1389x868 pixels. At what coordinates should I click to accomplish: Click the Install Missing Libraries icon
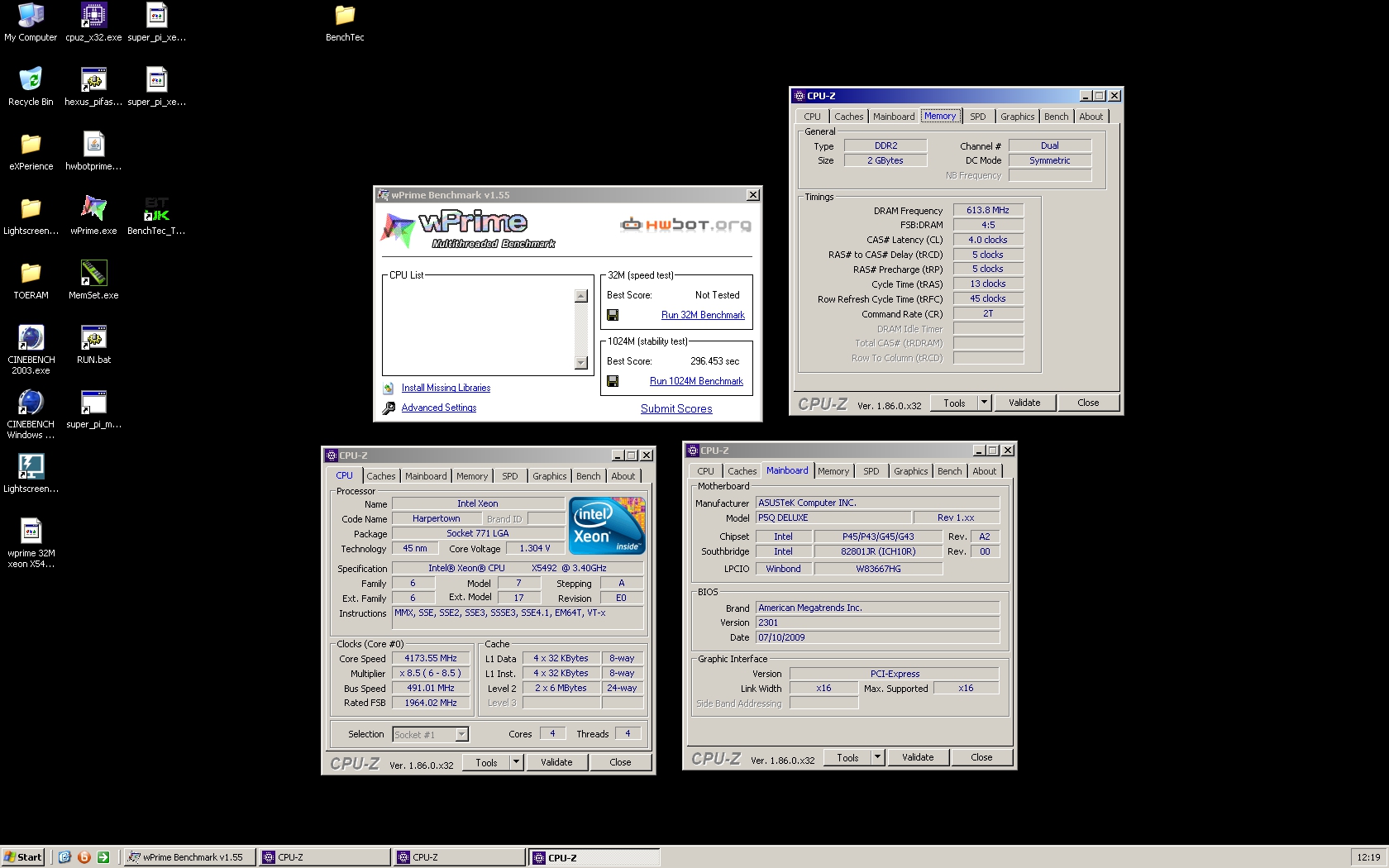(389, 388)
